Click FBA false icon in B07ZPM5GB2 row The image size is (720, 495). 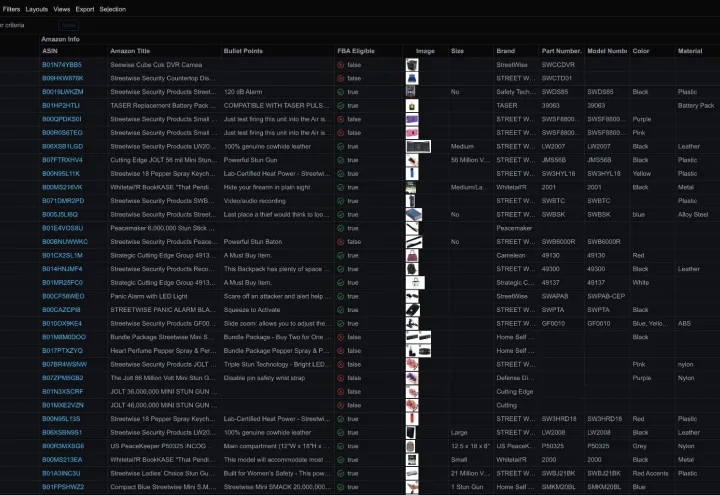[x=341, y=378]
